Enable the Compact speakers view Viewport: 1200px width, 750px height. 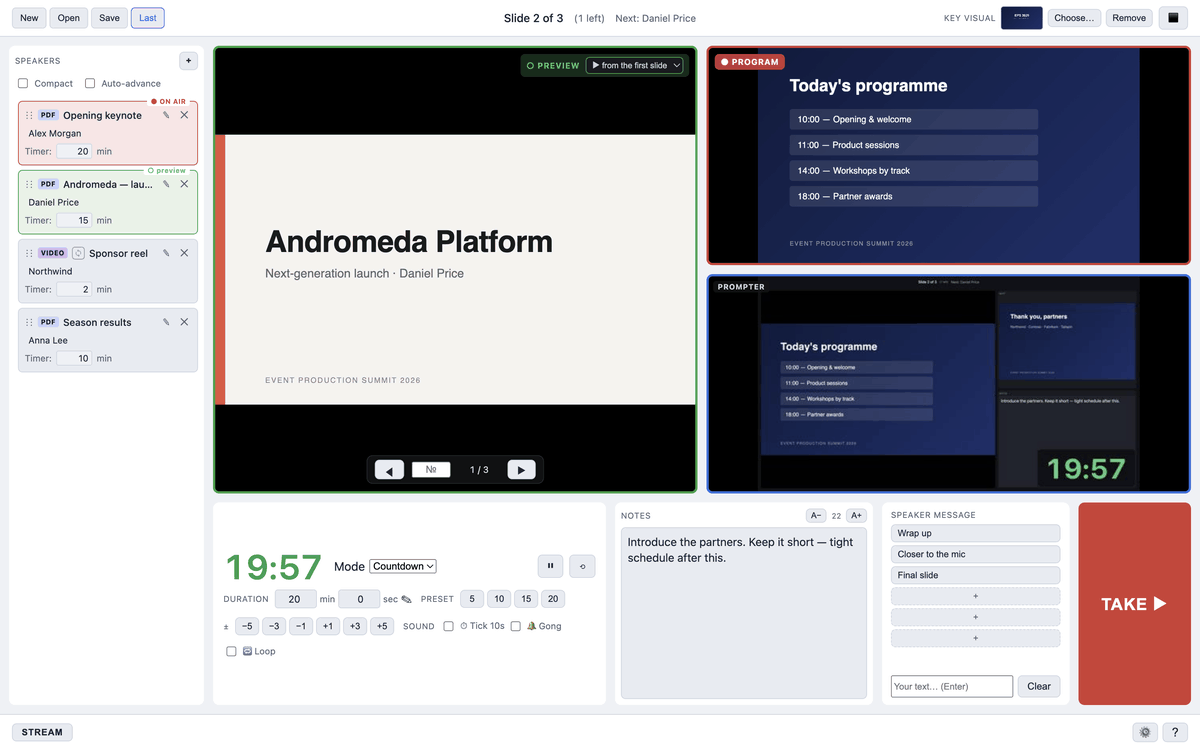(23, 84)
